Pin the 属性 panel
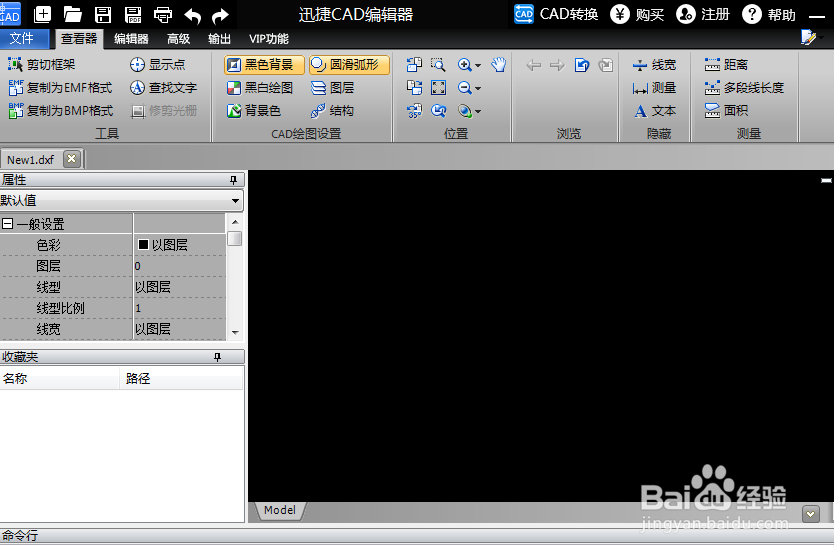The image size is (834, 553). 233,180
